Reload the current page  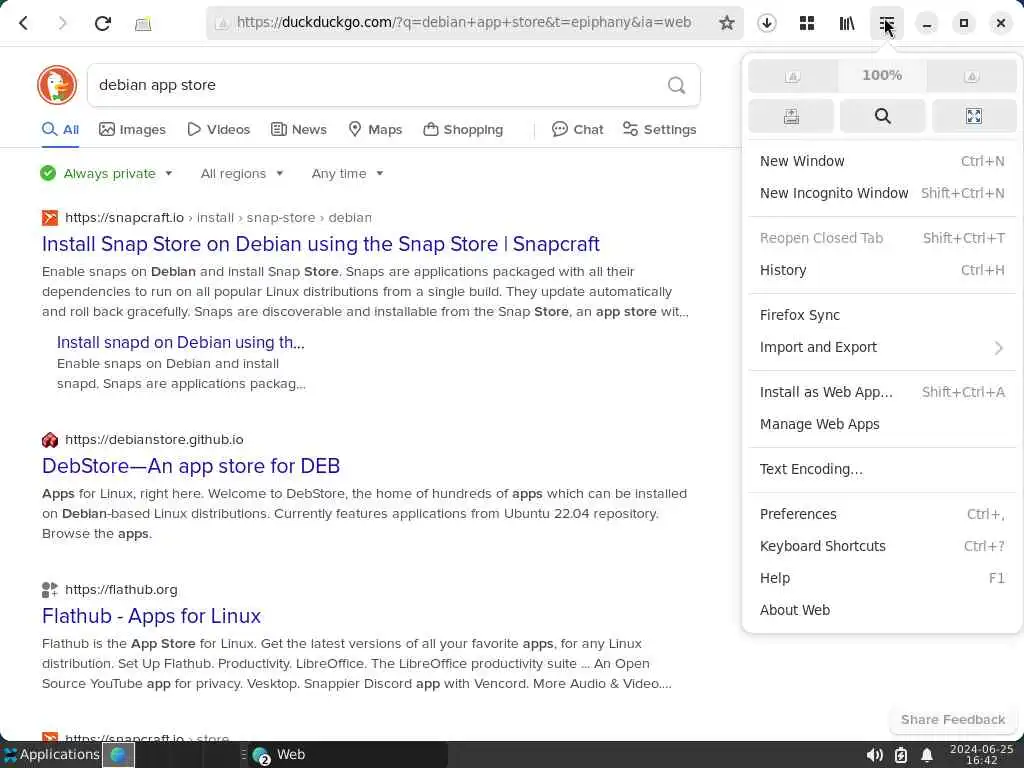[103, 24]
